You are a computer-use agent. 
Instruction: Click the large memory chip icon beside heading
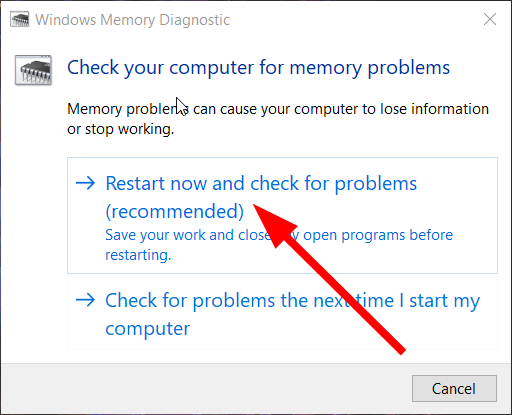coord(33,70)
